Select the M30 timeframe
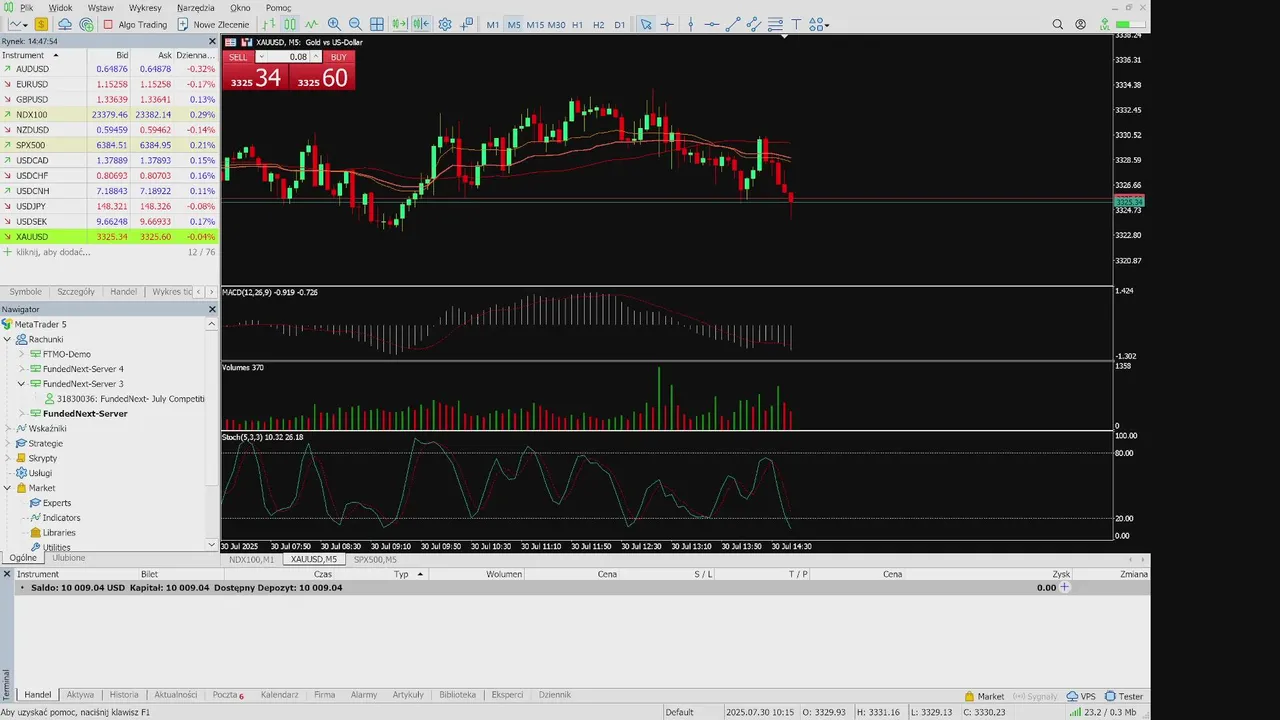The image size is (1280, 720). pos(556,25)
